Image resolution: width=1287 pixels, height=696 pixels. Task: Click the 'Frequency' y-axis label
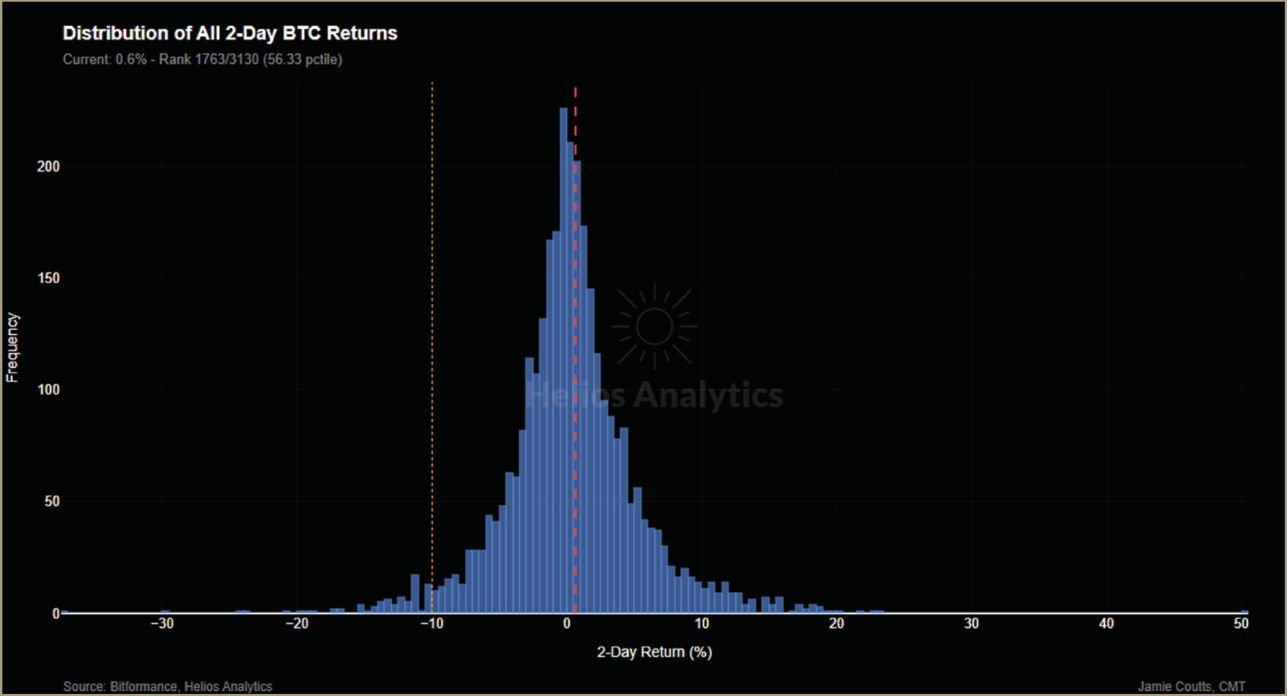(12, 348)
